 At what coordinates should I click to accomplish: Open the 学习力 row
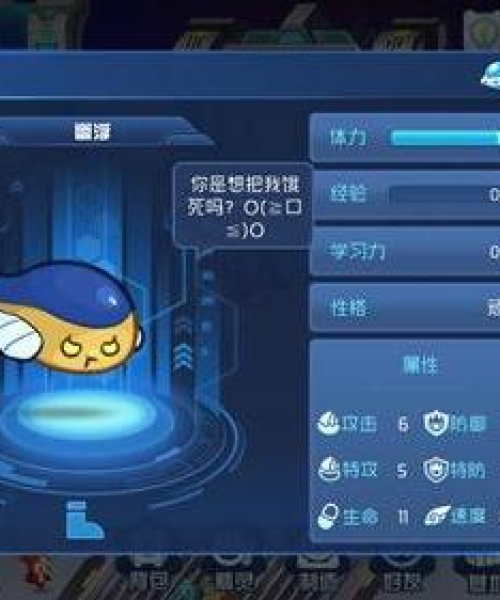click(x=405, y=251)
